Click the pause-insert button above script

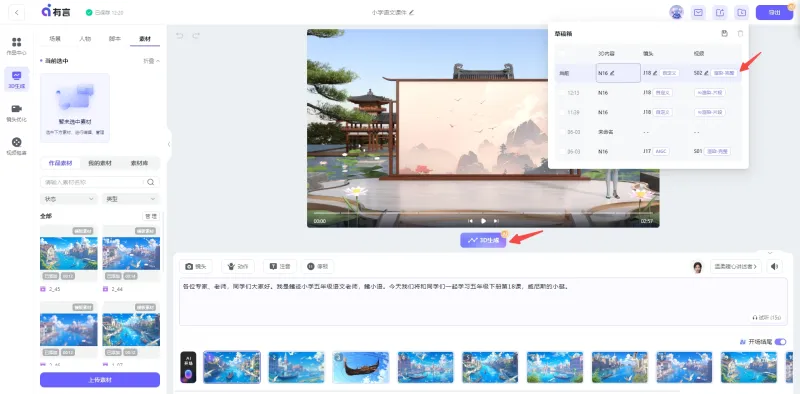point(317,266)
